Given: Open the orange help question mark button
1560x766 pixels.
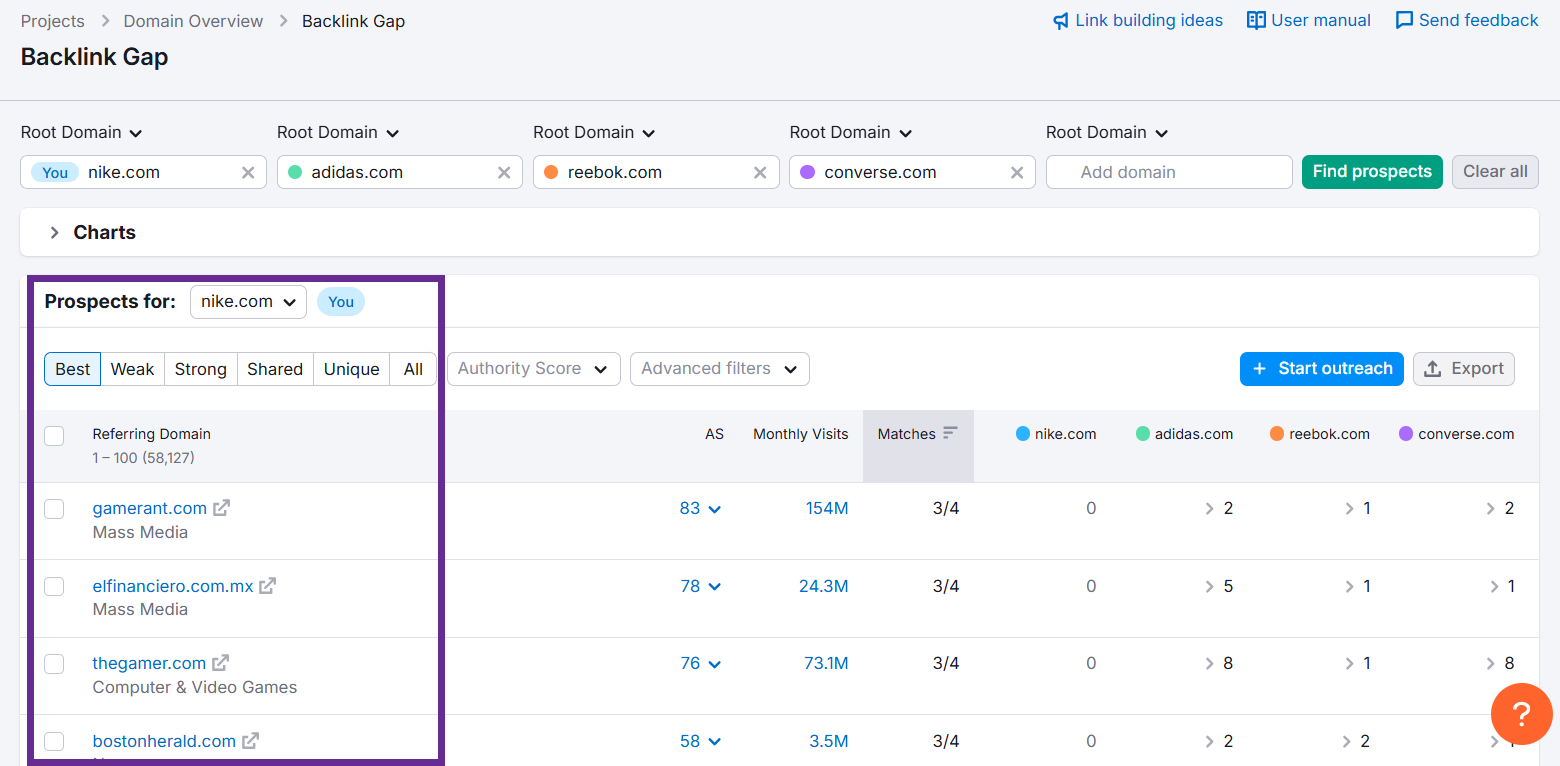Looking at the screenshot, I should point(1521,714).
